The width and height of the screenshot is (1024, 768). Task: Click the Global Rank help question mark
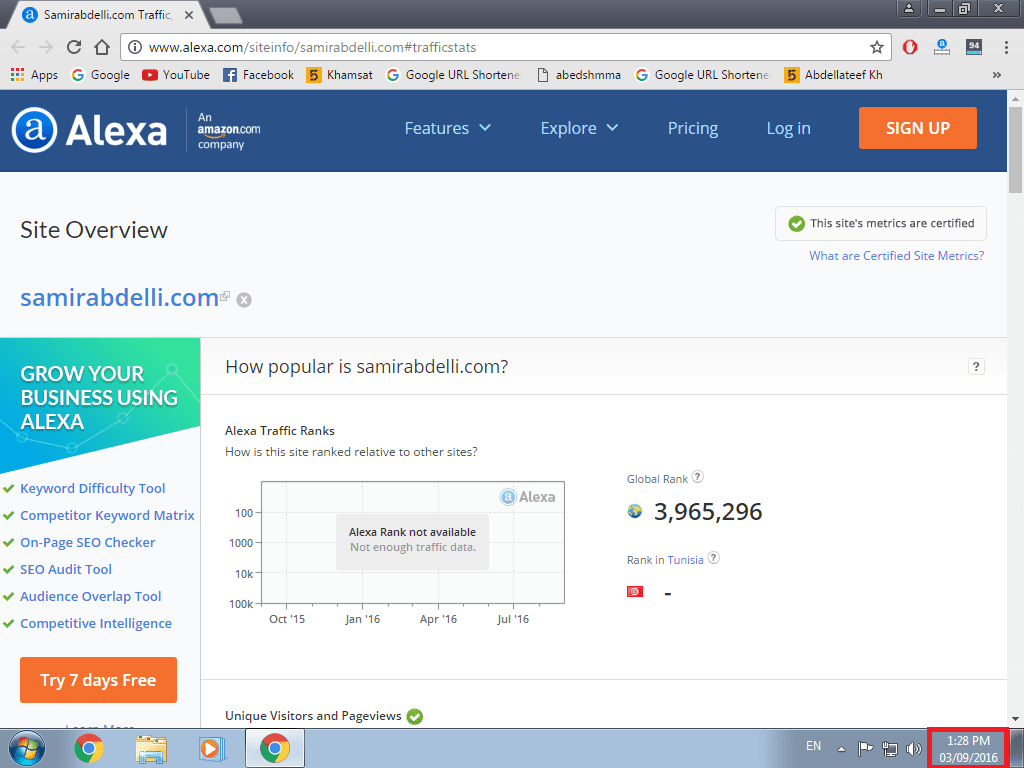(x=697, y=477)
